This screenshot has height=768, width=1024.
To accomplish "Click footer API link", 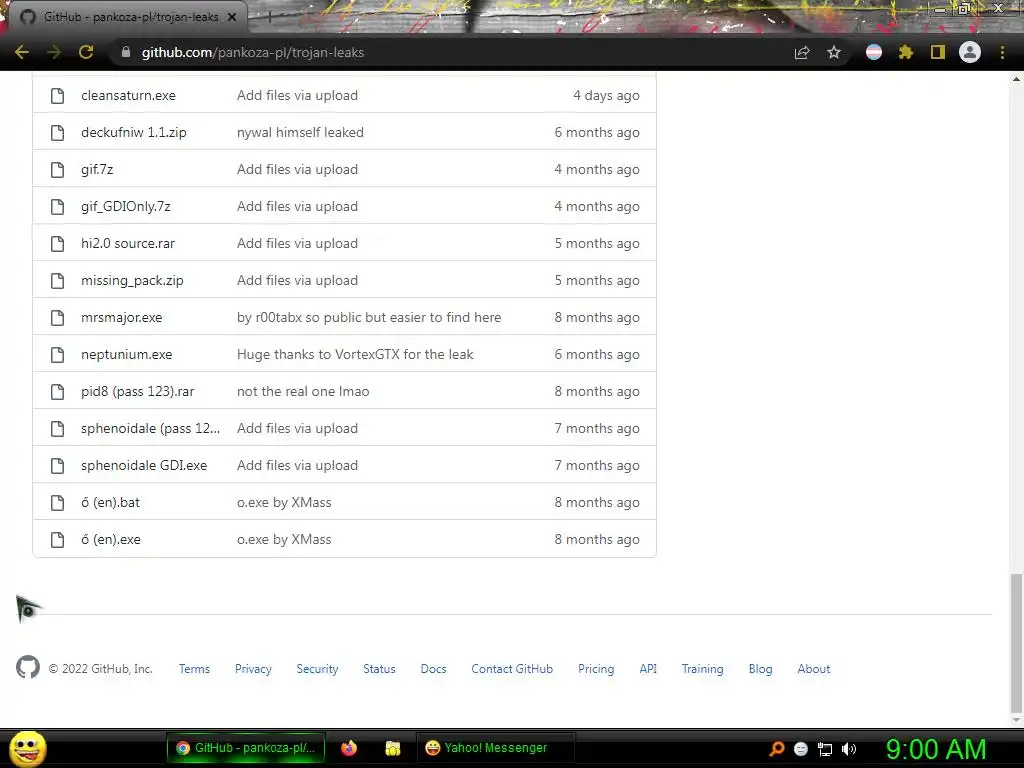I will [648, 669].
